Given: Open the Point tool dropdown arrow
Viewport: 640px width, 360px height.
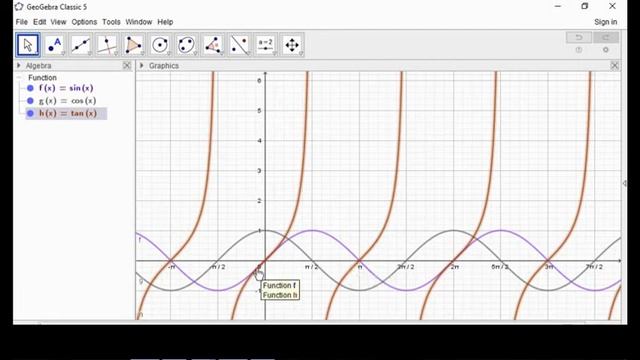Looking at the screenshot, I should tap(63, 53).
